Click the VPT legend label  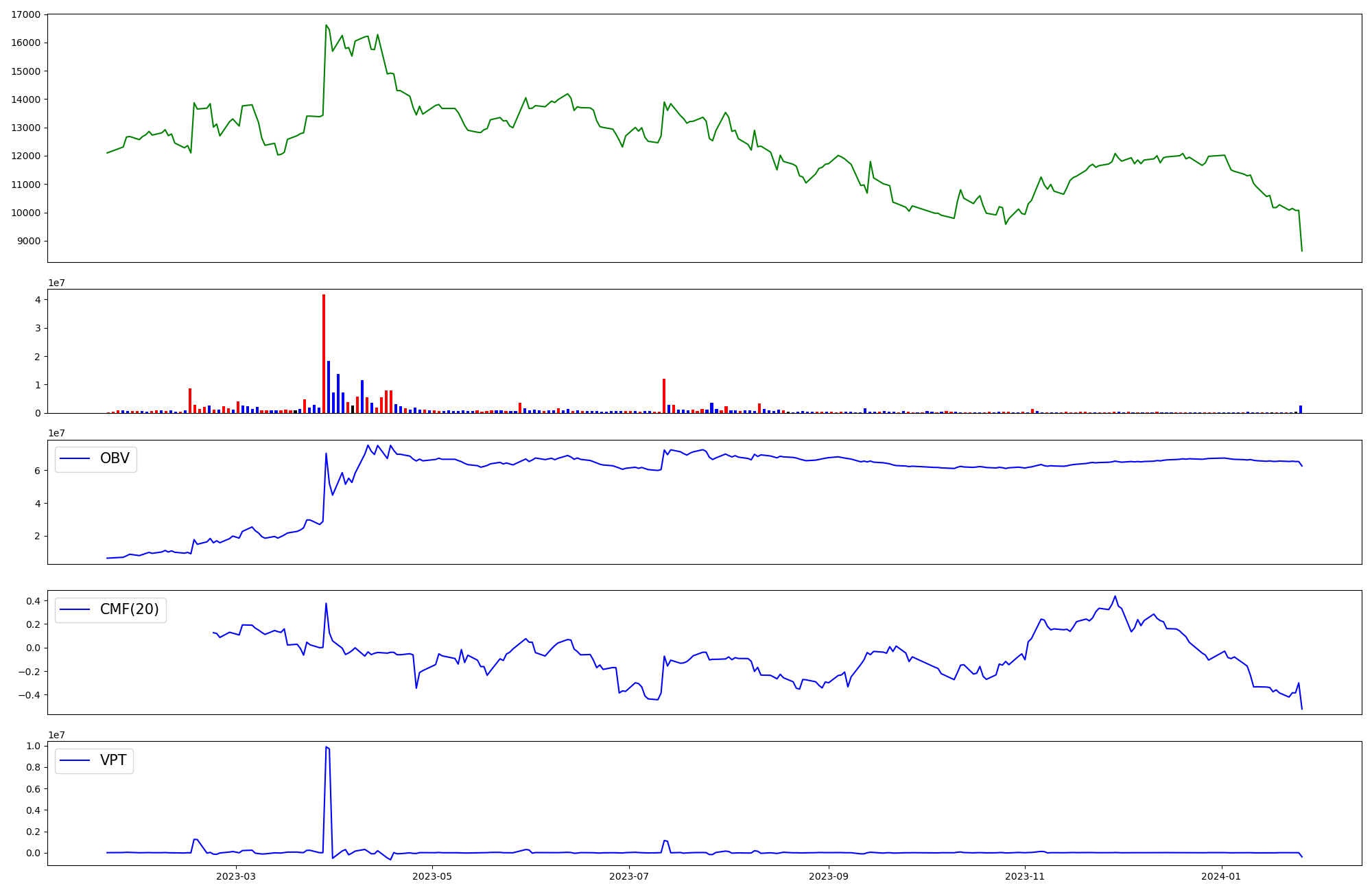point(113,760)
